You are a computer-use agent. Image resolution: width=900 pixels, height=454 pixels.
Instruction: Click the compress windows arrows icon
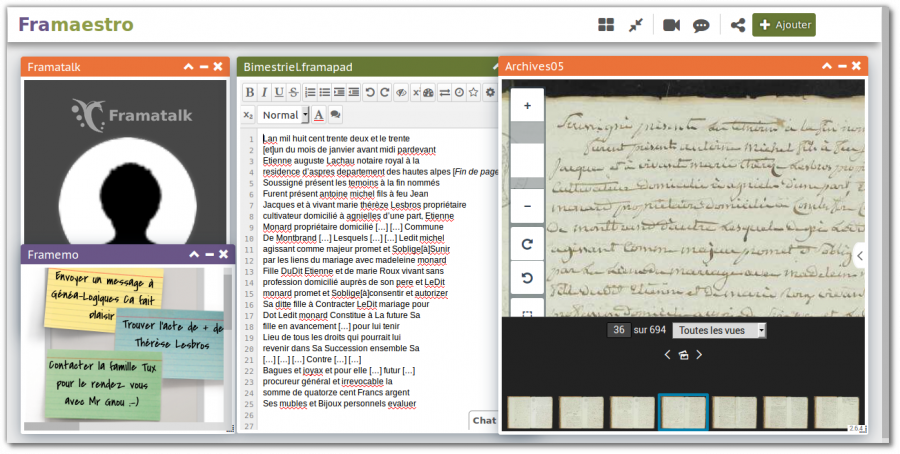636,25
